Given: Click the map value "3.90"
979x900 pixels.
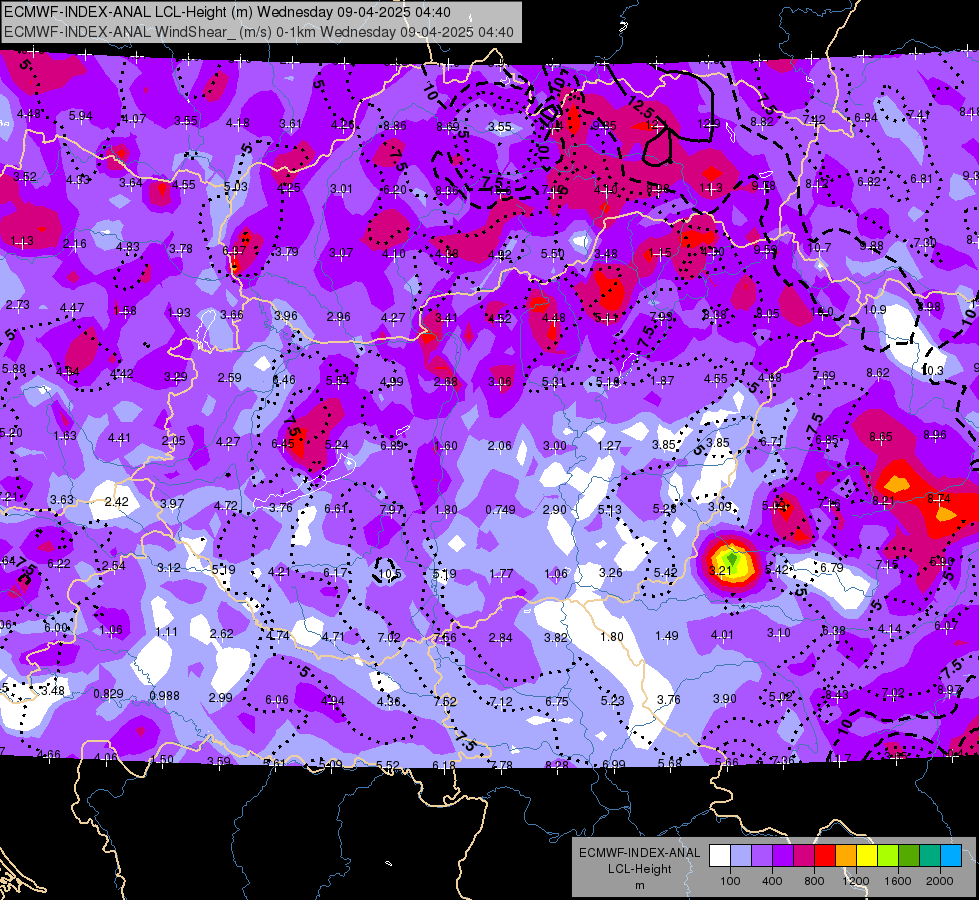Looking at the screenshot, I should coord(725,699).
